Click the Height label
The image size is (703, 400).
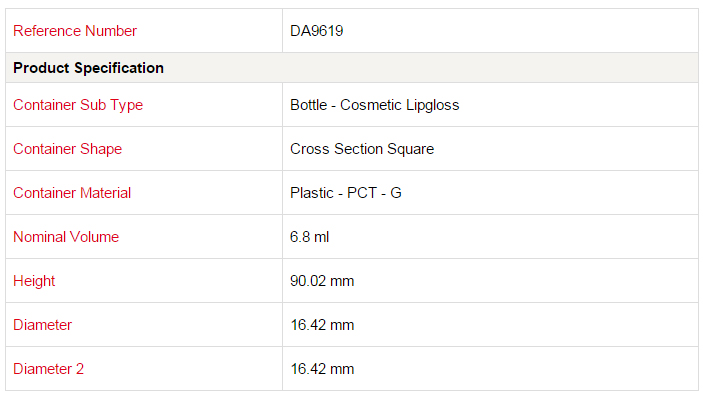click(34, 281)
